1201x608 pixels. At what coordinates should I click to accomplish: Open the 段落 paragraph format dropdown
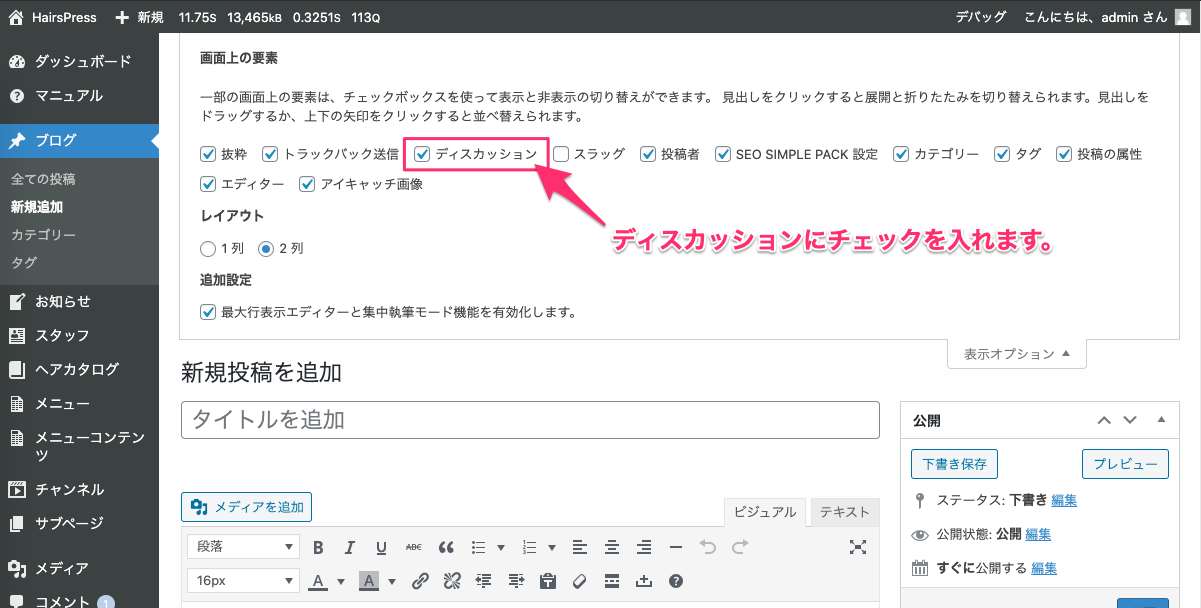[x=243, y=547]
